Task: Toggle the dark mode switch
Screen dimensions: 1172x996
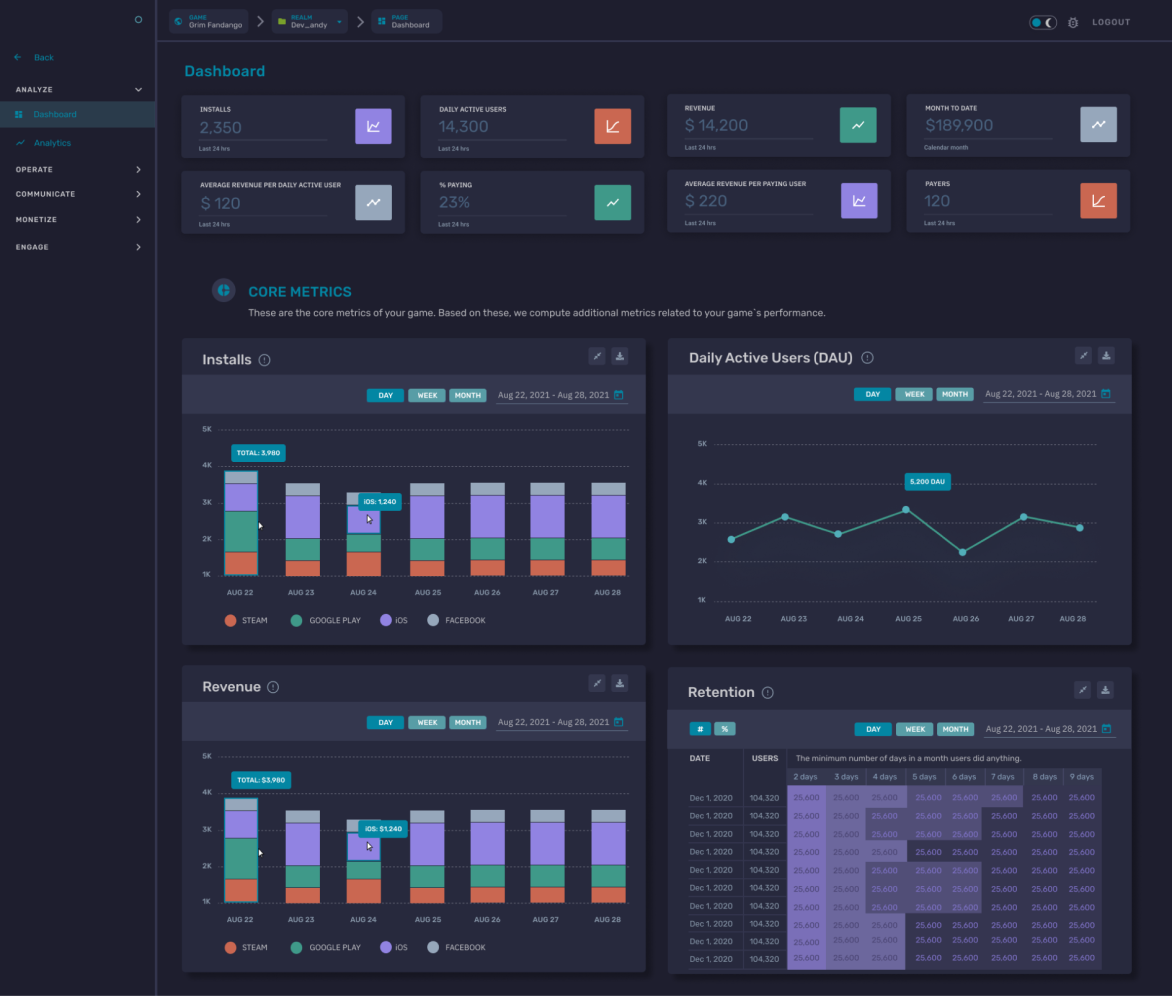Action: pos(1043,22)
